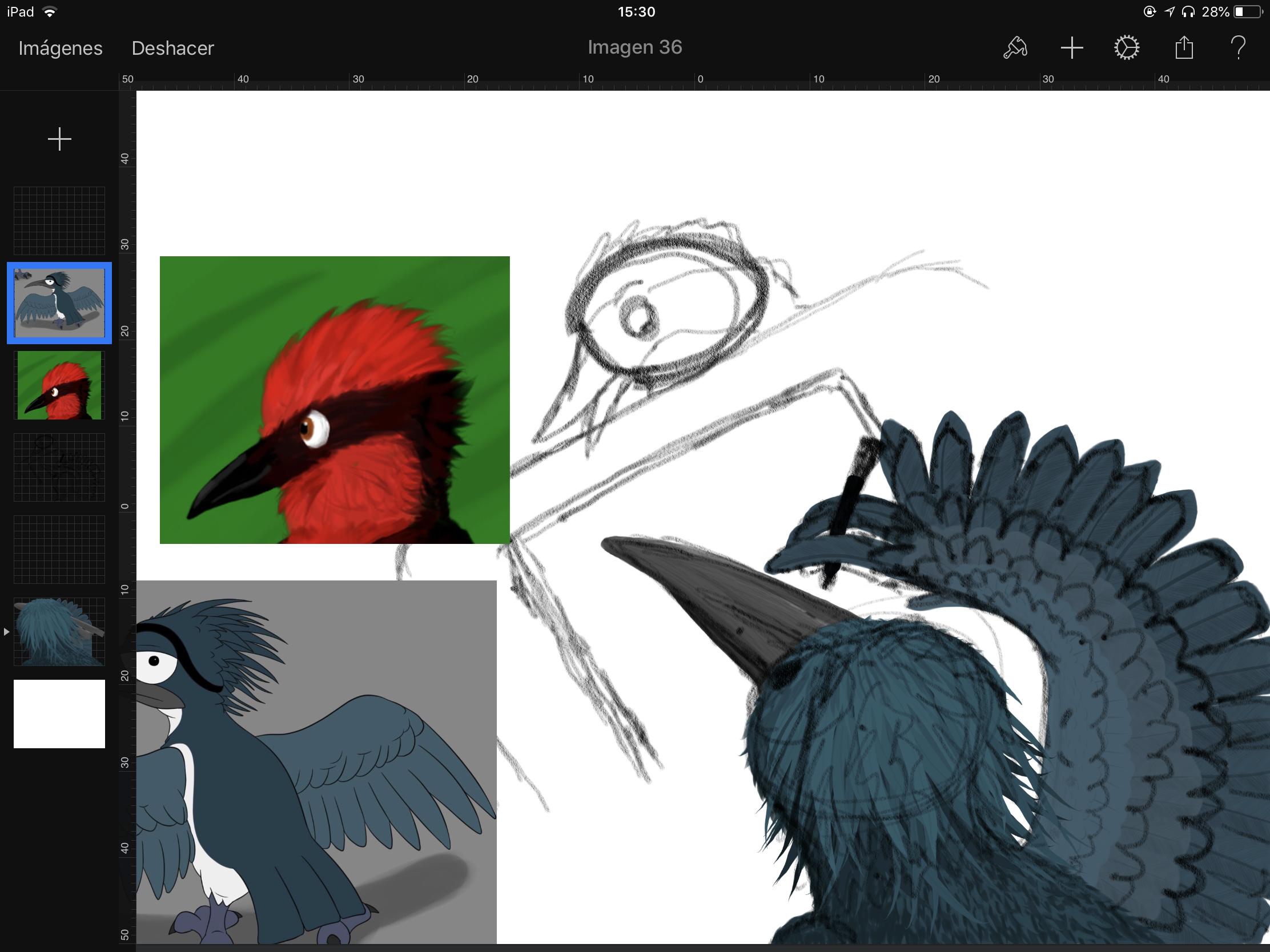Add new layer with sidebar plus
The height and width of the screenshot is (952, 1270).
59,139
